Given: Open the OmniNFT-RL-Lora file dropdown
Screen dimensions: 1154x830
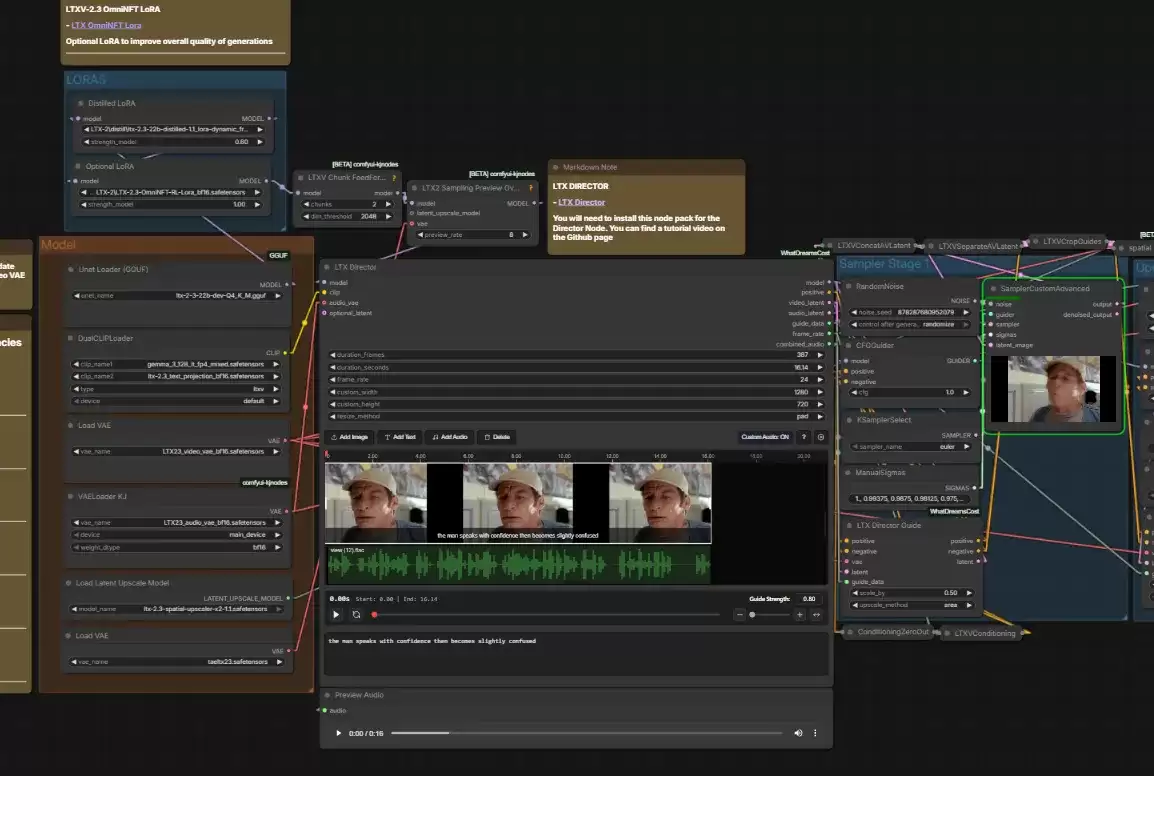Looking at the screenshot, I should [x=171, y=192].
